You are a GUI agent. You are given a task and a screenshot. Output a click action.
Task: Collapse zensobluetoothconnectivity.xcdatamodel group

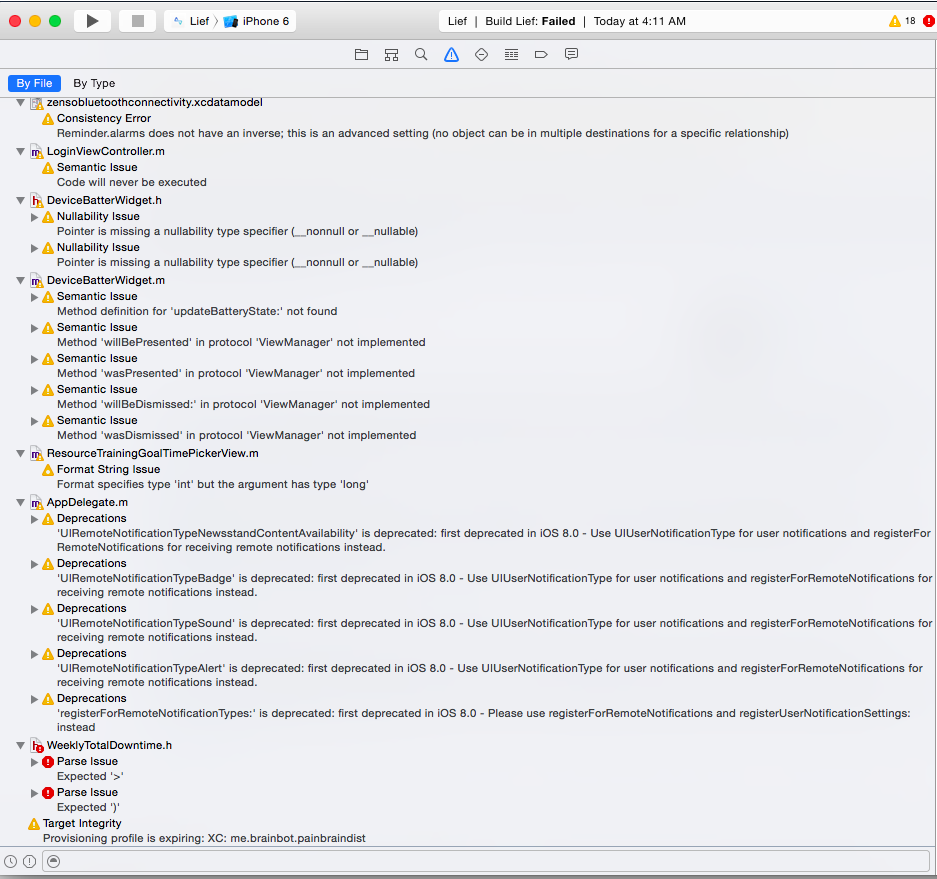[x=20, y=103]
